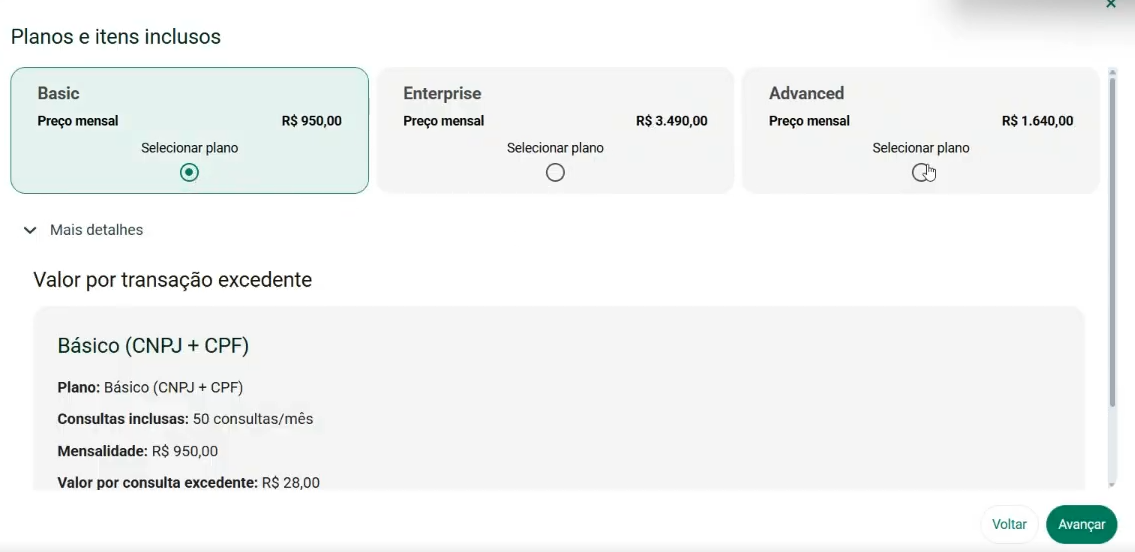Click the Avançar button

[x=1081, y=525]
